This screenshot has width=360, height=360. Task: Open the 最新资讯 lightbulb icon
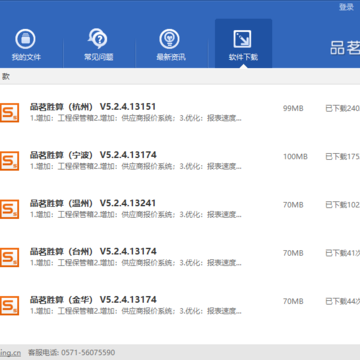tap(170, 39)
